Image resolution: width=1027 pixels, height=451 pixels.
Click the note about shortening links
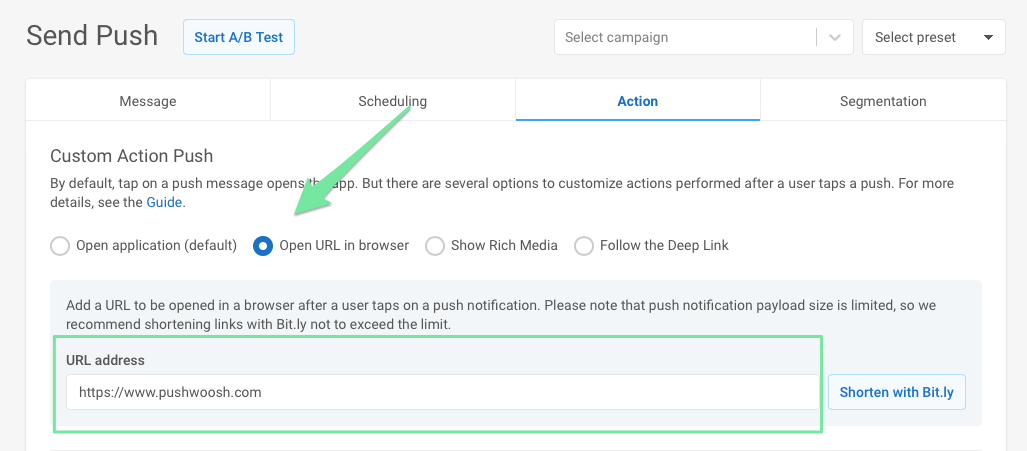pyautogui.click(x=500, y=315)
